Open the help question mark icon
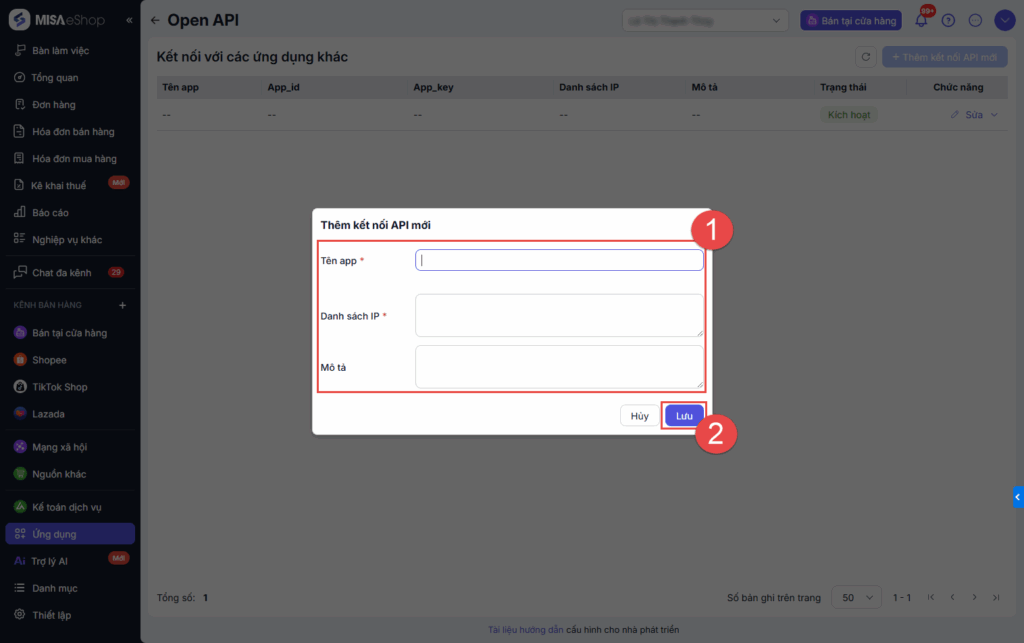This screenshot has height=643, width=1024. (948, 20)
